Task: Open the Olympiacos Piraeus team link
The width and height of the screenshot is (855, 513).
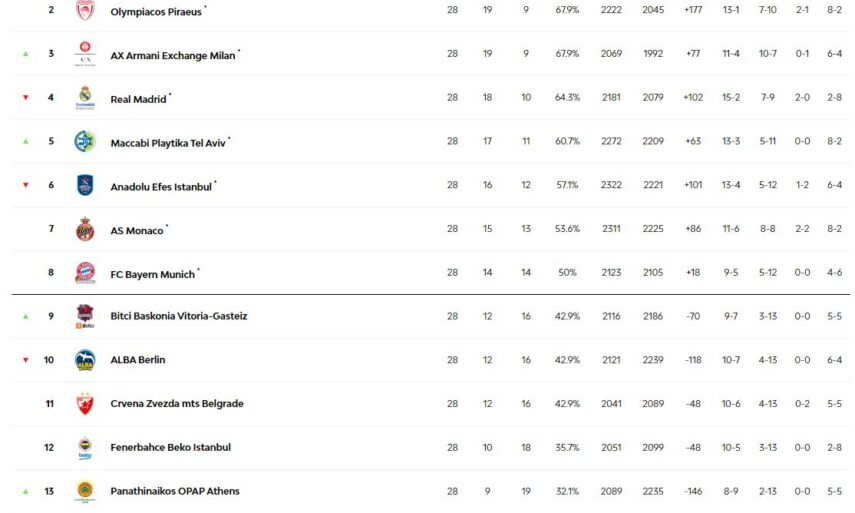Action: tap(156, 12)
